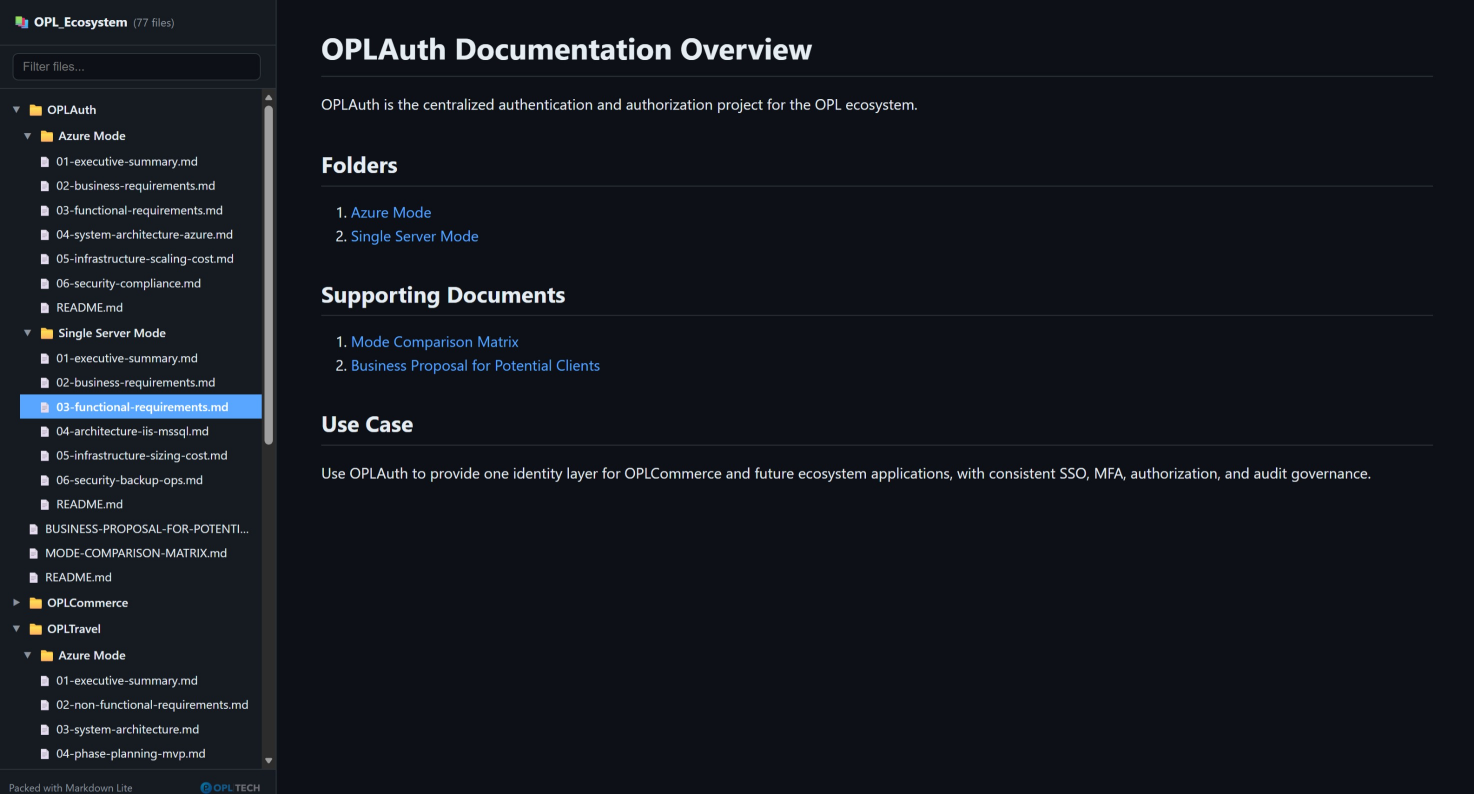
Task: Open the Single Server Mode link
Action: coord(414,236)
